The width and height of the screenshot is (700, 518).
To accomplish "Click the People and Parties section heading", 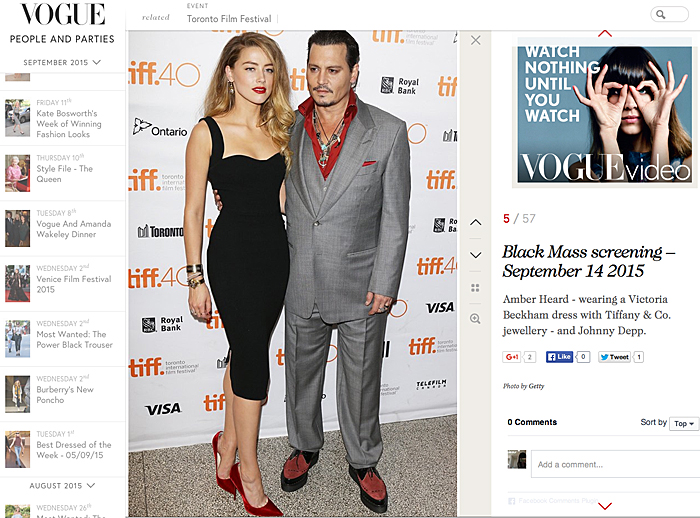I will tap(62, 39).
